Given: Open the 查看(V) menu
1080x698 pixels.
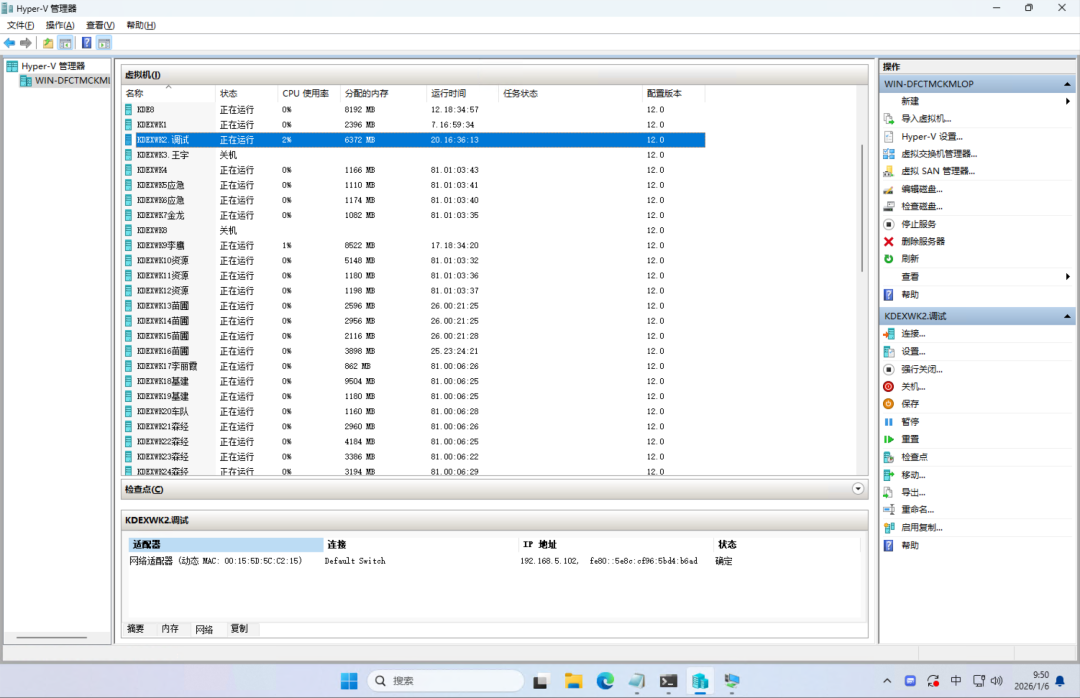Looking at the screenshot, I should click(100, 25).
